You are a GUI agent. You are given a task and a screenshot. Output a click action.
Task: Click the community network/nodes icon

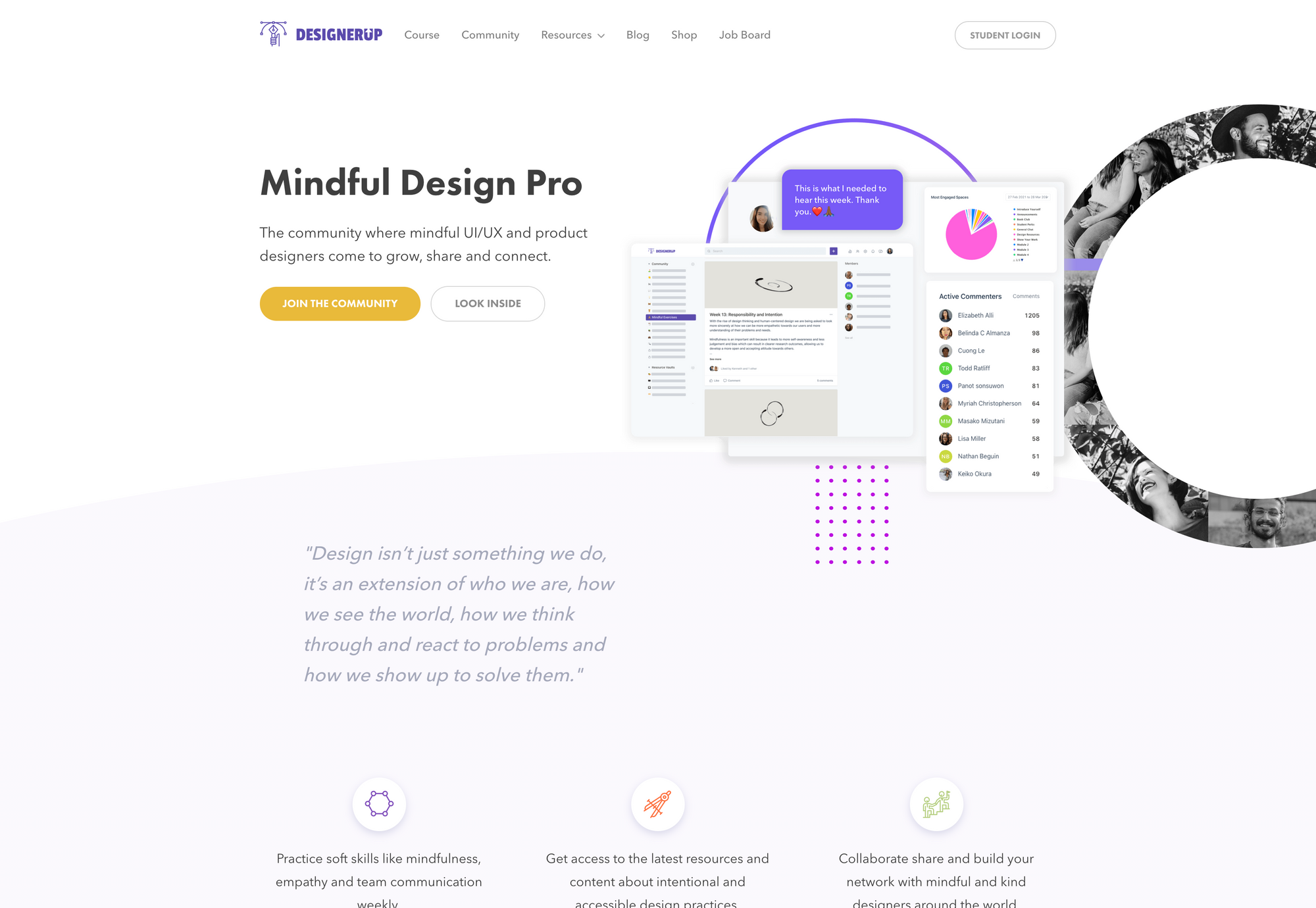379,802
